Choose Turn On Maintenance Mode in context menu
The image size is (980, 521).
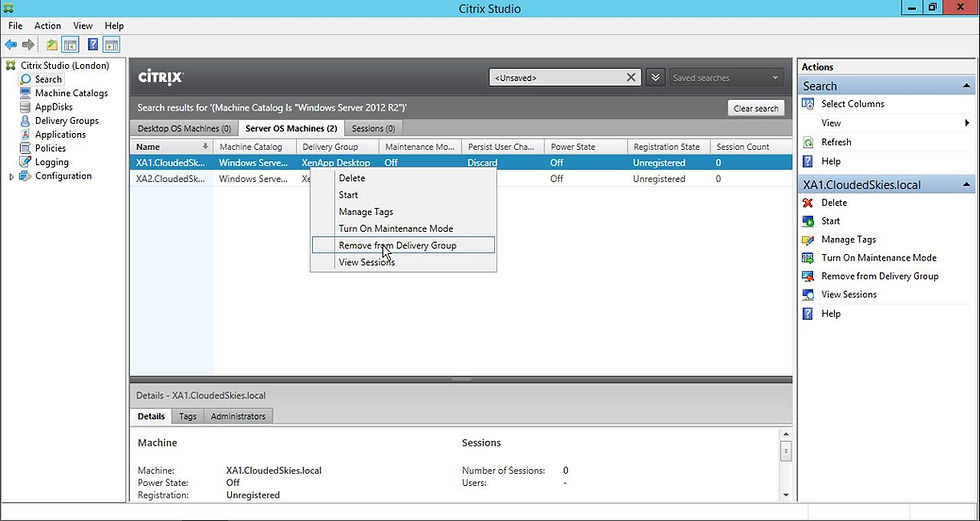tap(403, 229)
